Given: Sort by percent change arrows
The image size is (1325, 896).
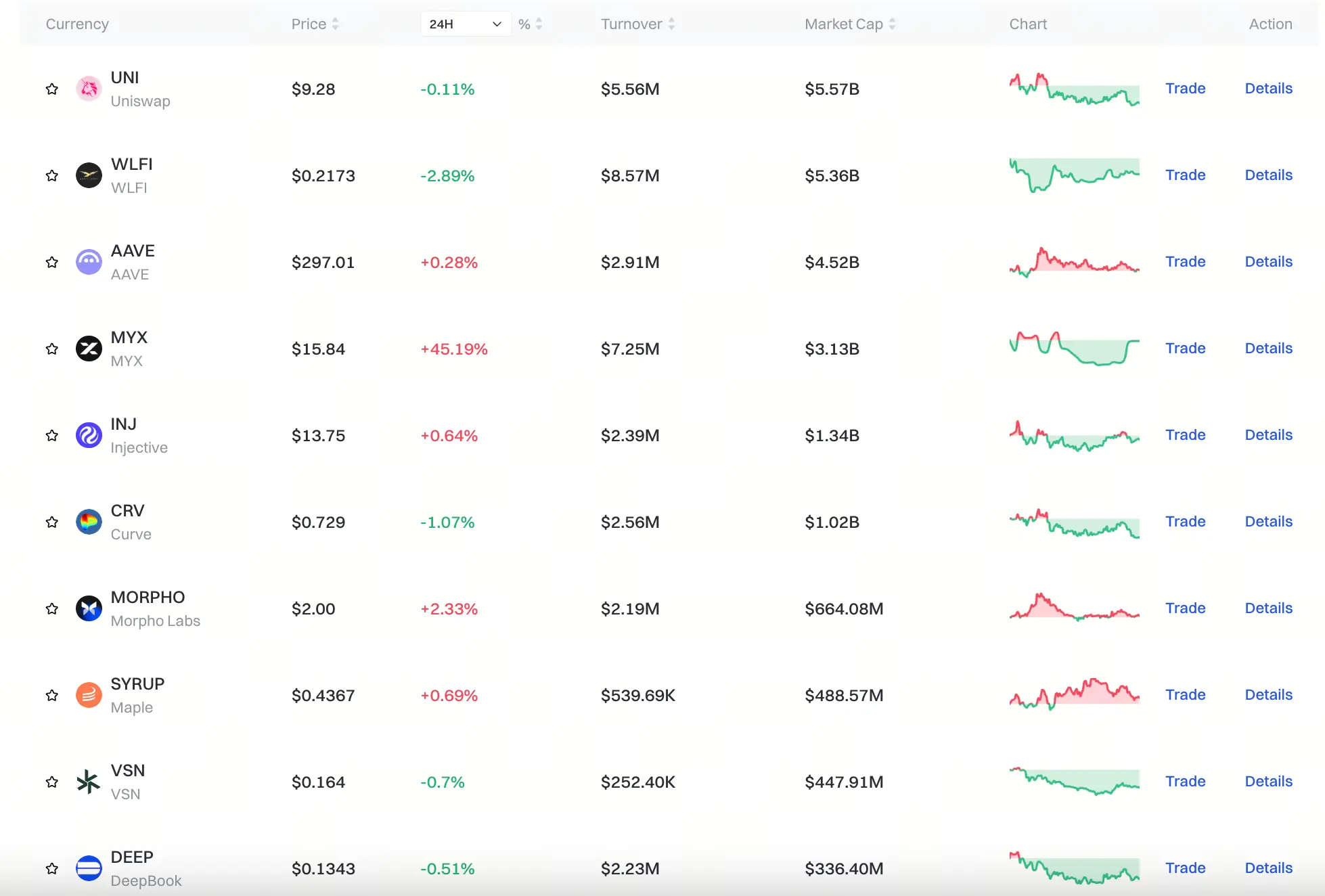Looking at the screenshot, I should [x=539, y=24].
